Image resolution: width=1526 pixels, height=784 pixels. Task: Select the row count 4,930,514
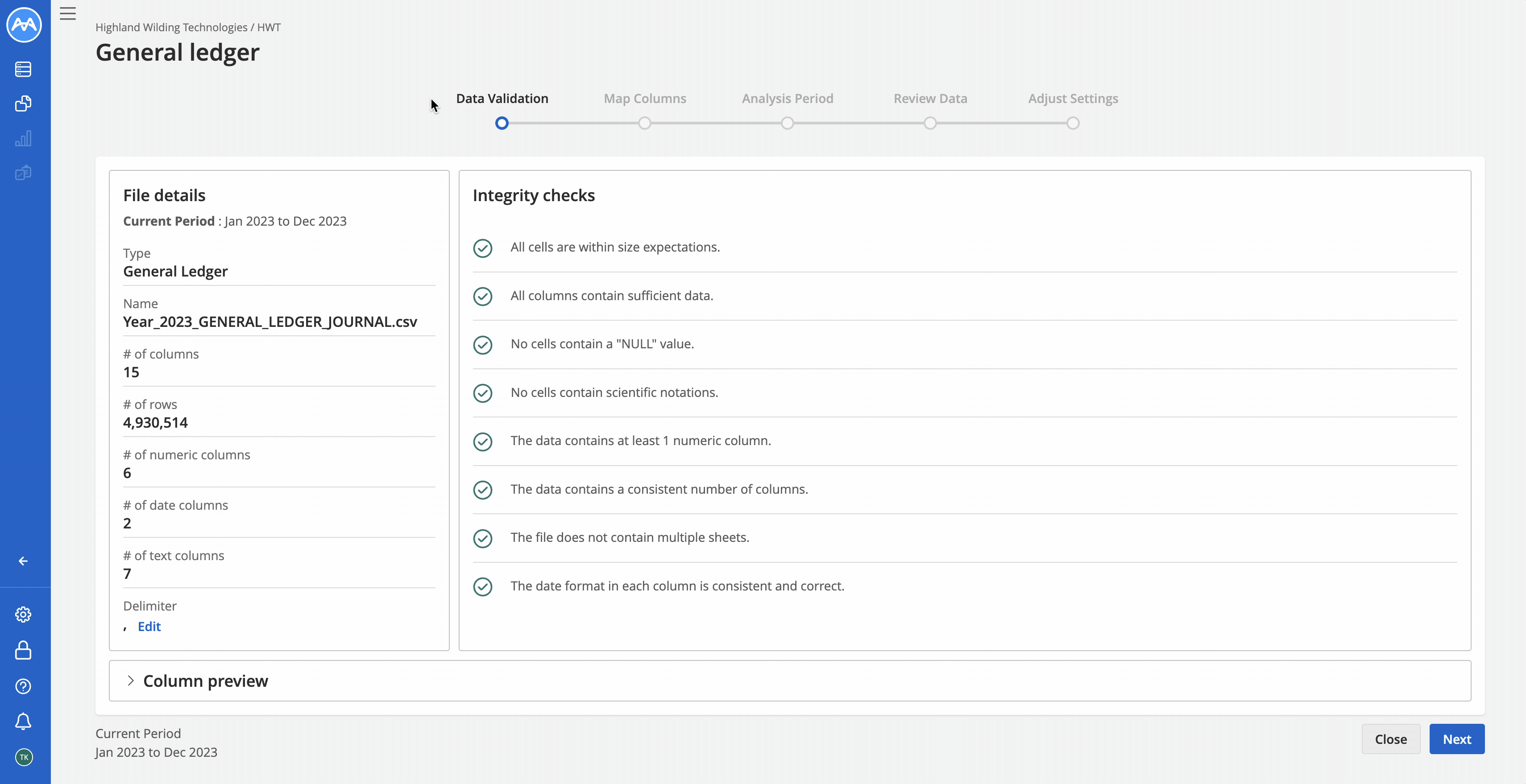155,422
